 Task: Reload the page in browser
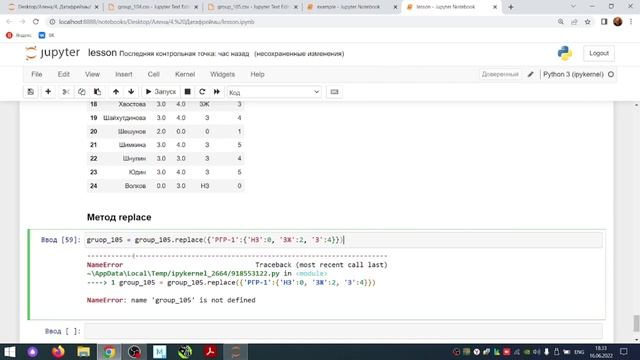[36, 22]
